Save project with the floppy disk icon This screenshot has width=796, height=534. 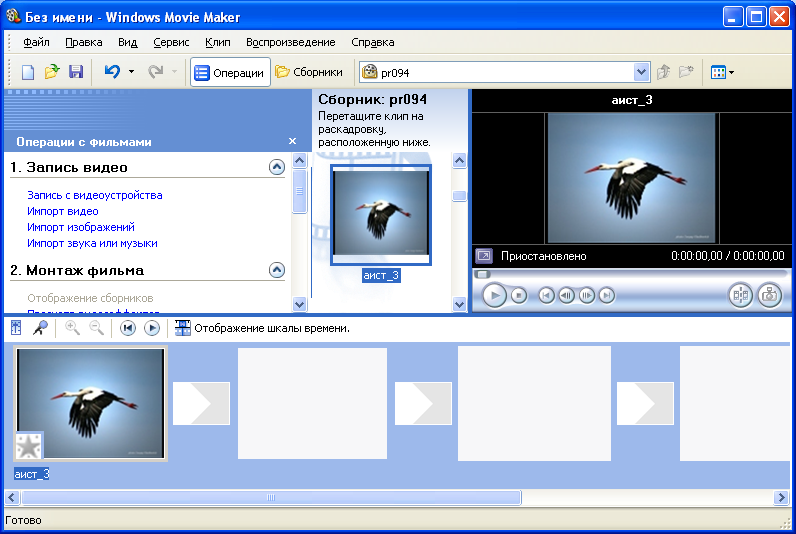point(76,72)
